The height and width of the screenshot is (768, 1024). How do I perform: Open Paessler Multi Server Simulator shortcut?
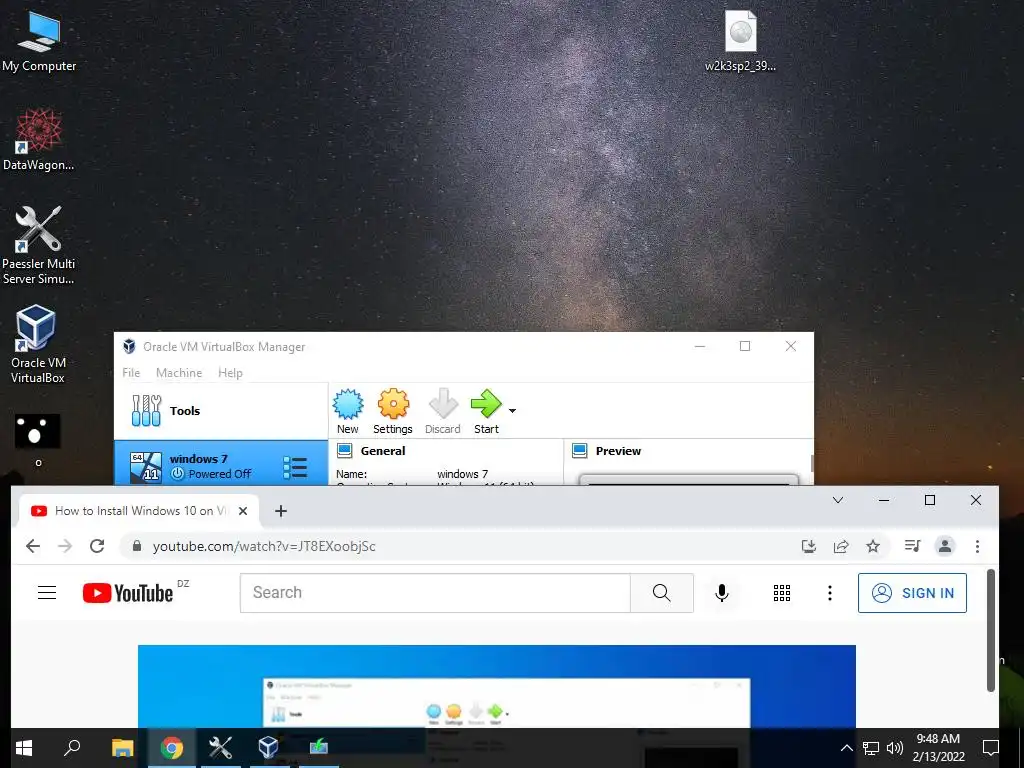tap(39, 246)
